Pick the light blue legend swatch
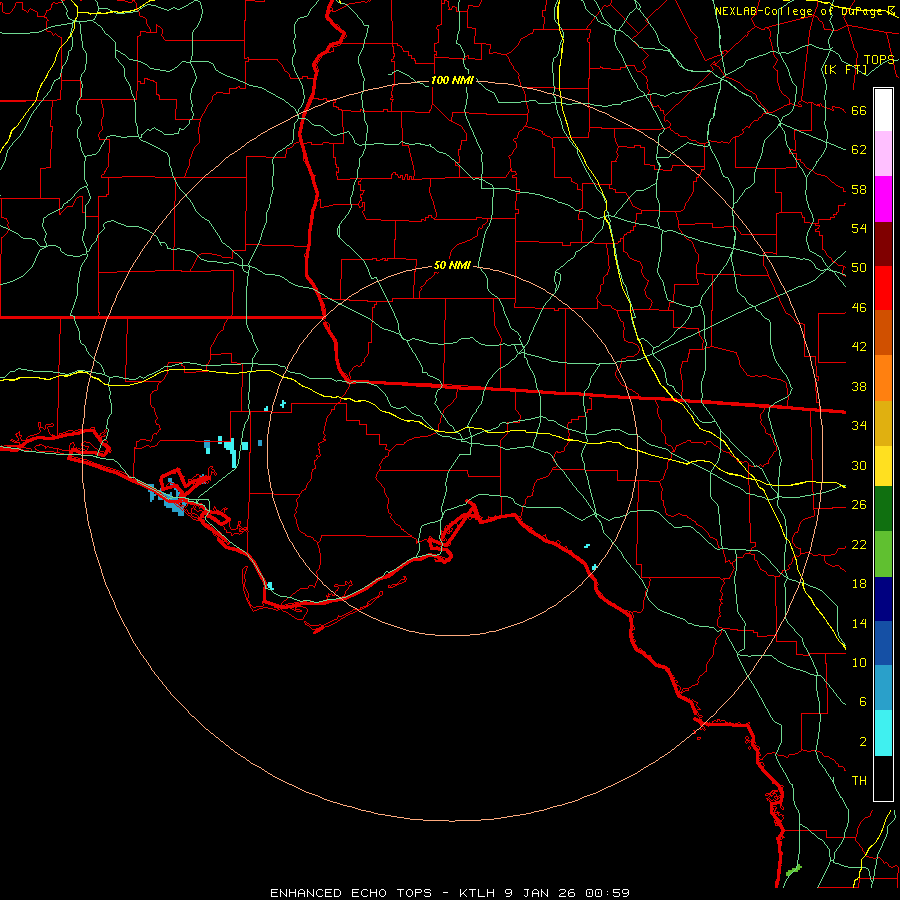900x900 pixels. pos(883,687)
